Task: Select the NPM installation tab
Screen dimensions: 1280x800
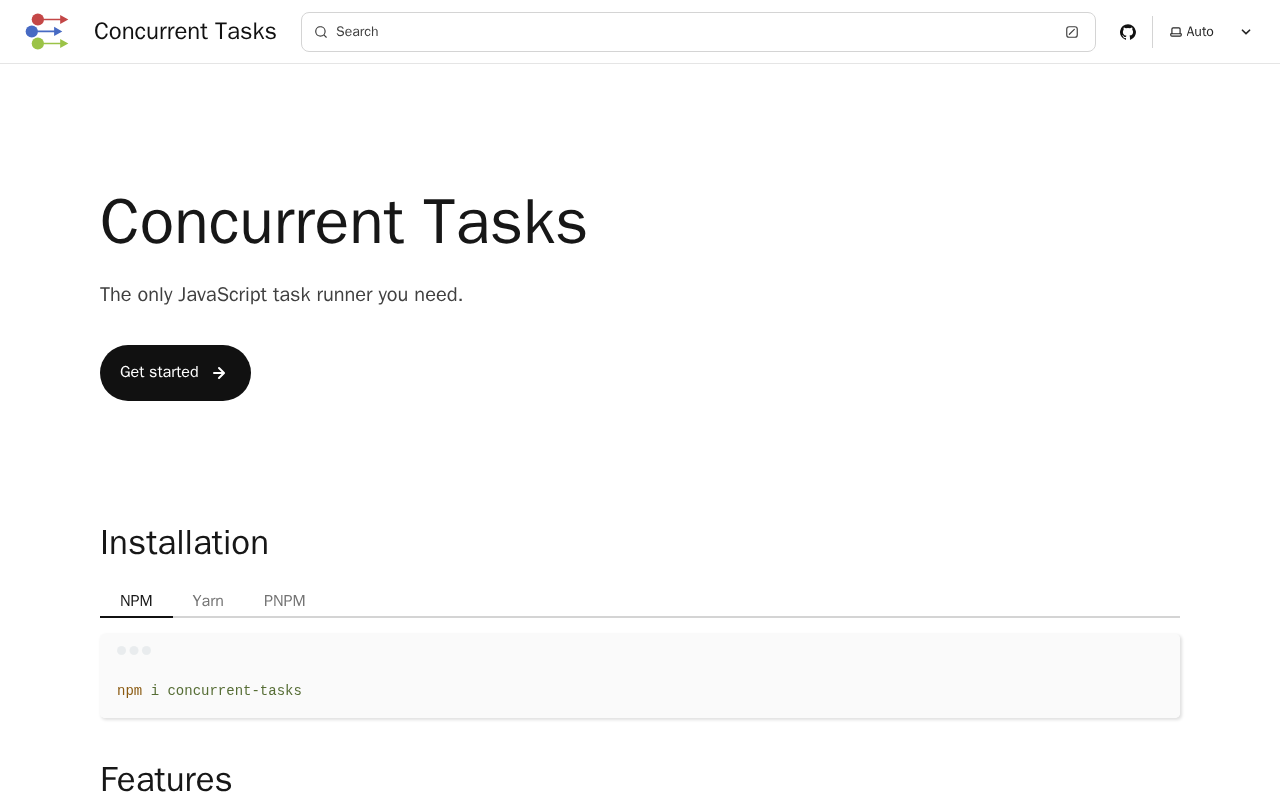Action: point(136,601)
